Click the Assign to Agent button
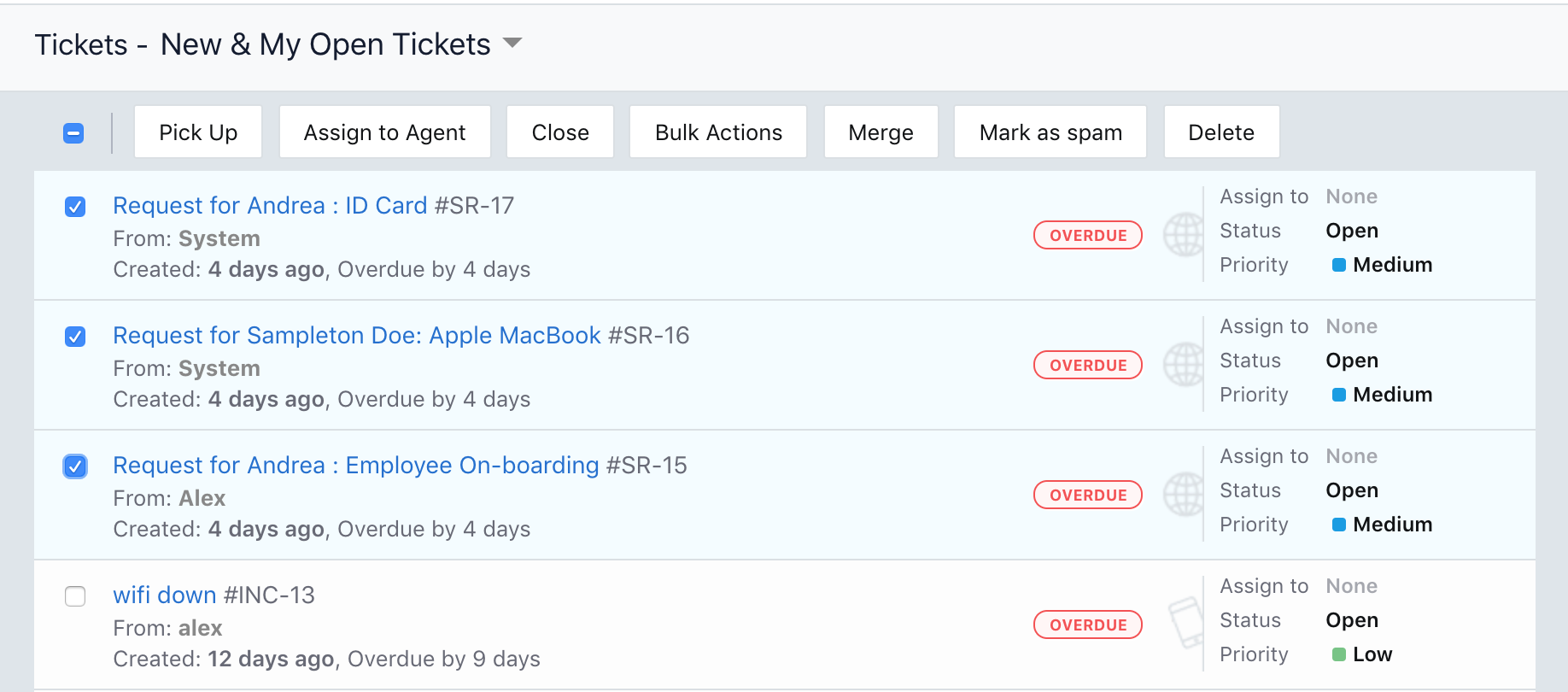 coord(384,132)
